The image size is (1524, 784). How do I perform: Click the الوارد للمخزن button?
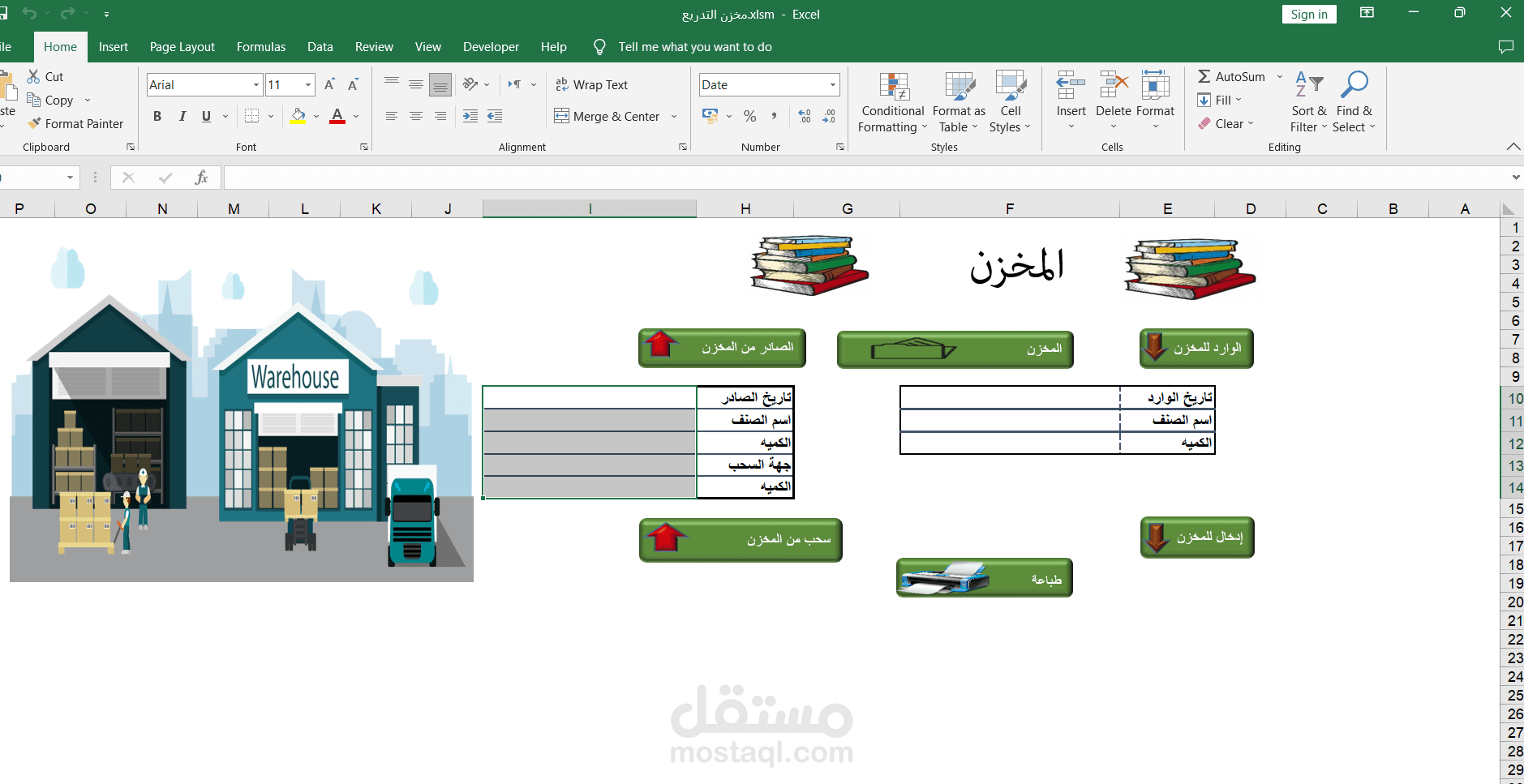1196,348
